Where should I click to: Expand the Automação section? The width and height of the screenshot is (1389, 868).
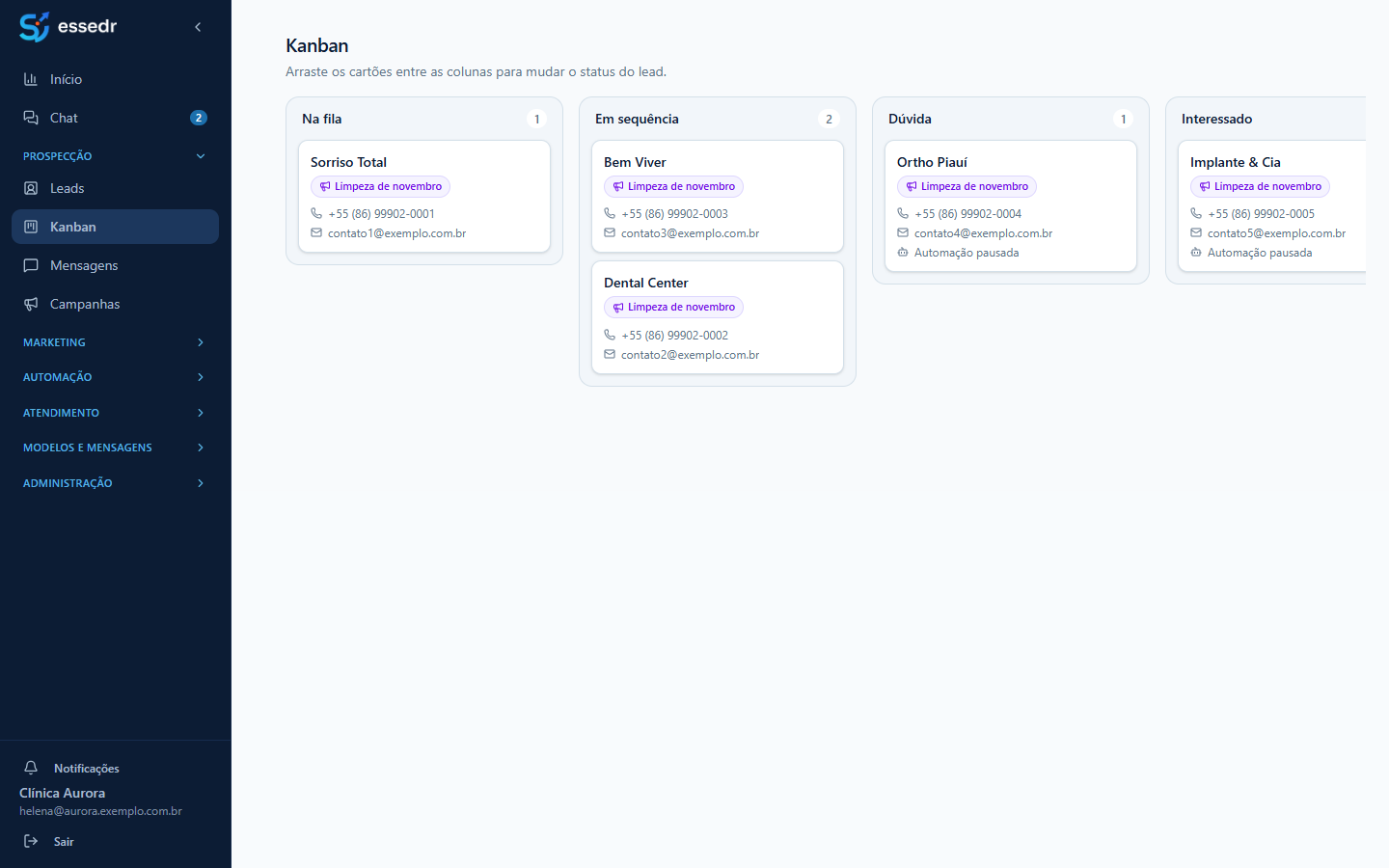pyautogui.click(x=115, y=377)
